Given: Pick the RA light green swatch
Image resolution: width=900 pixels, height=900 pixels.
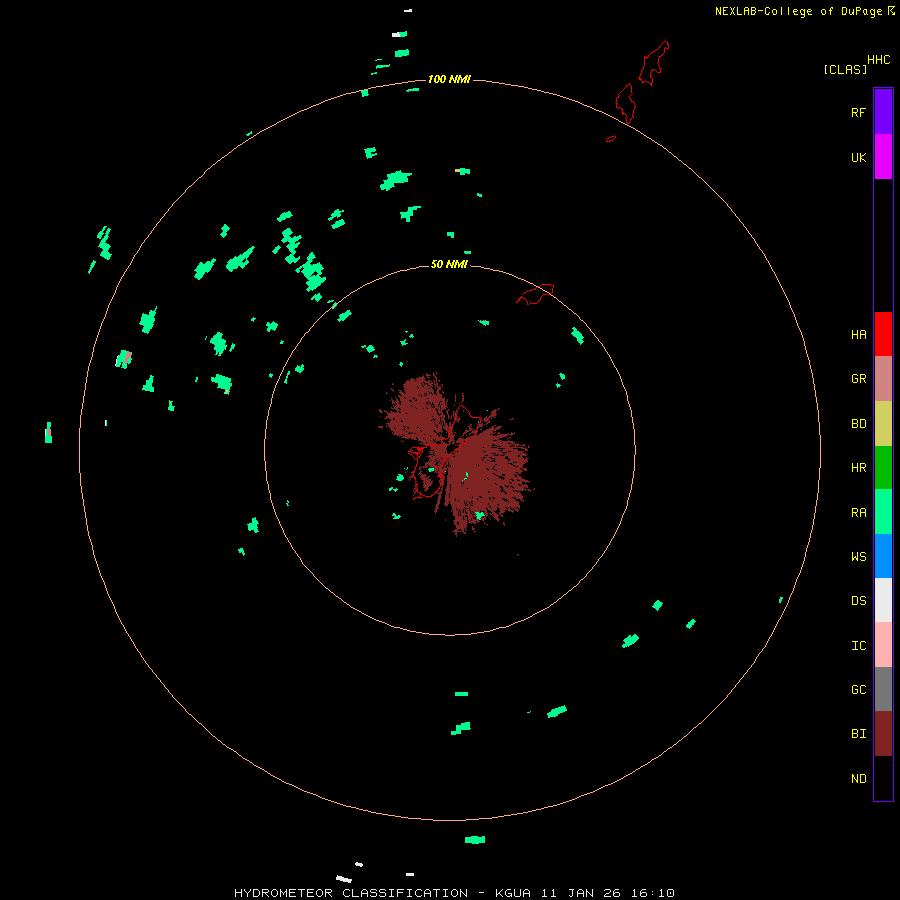Looking at the screenshot, I should pos(883,512).
